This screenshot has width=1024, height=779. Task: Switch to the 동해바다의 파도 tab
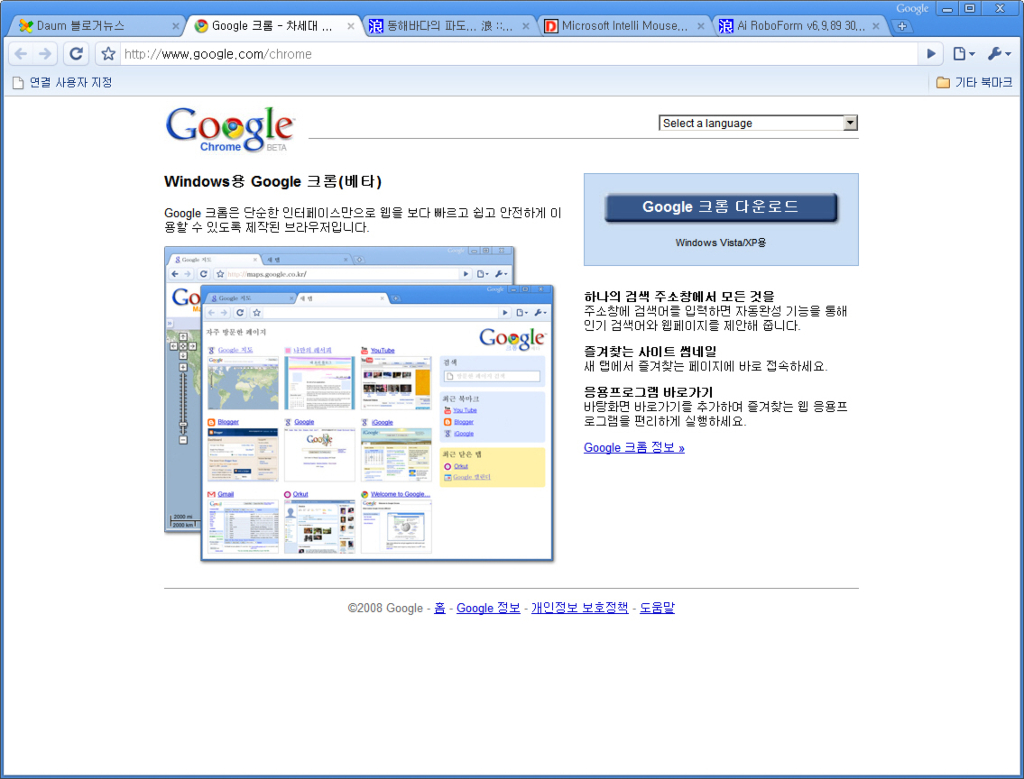(451, 26)
